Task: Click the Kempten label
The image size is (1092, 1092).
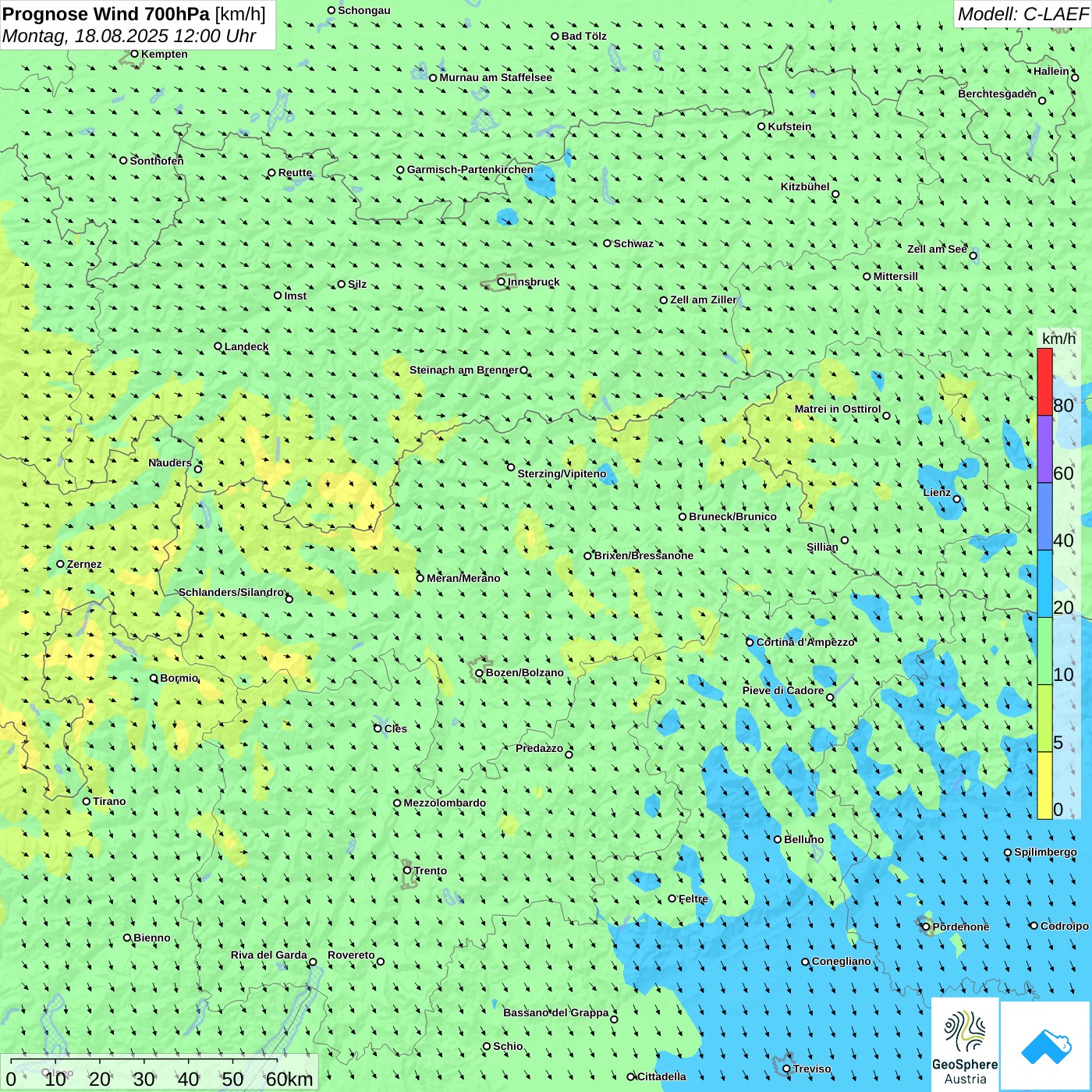Action: tap(165, 54)
